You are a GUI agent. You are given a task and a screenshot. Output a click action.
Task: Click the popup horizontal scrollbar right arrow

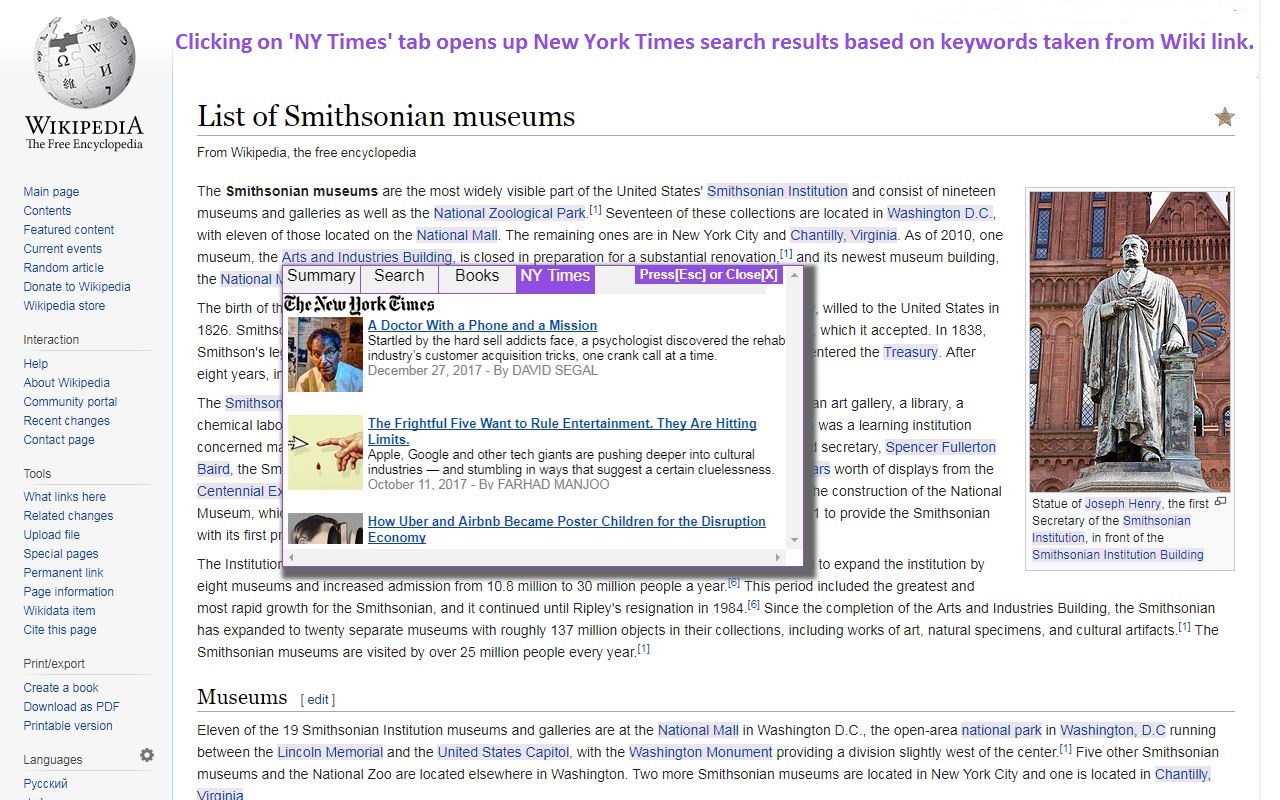pos(778,557)
